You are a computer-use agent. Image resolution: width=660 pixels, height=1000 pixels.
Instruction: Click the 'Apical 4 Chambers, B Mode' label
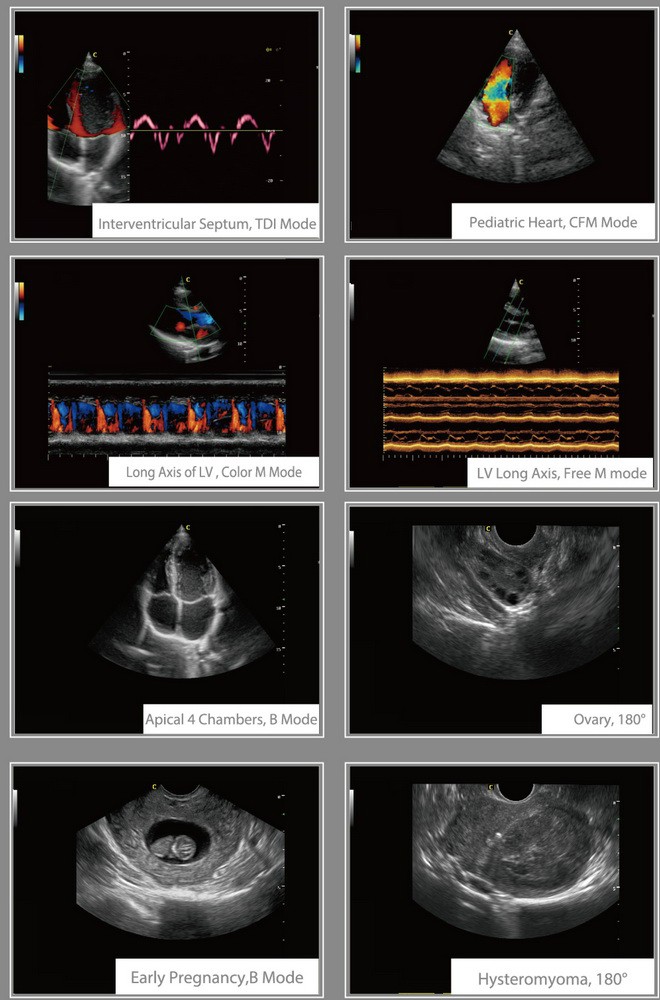231,718
